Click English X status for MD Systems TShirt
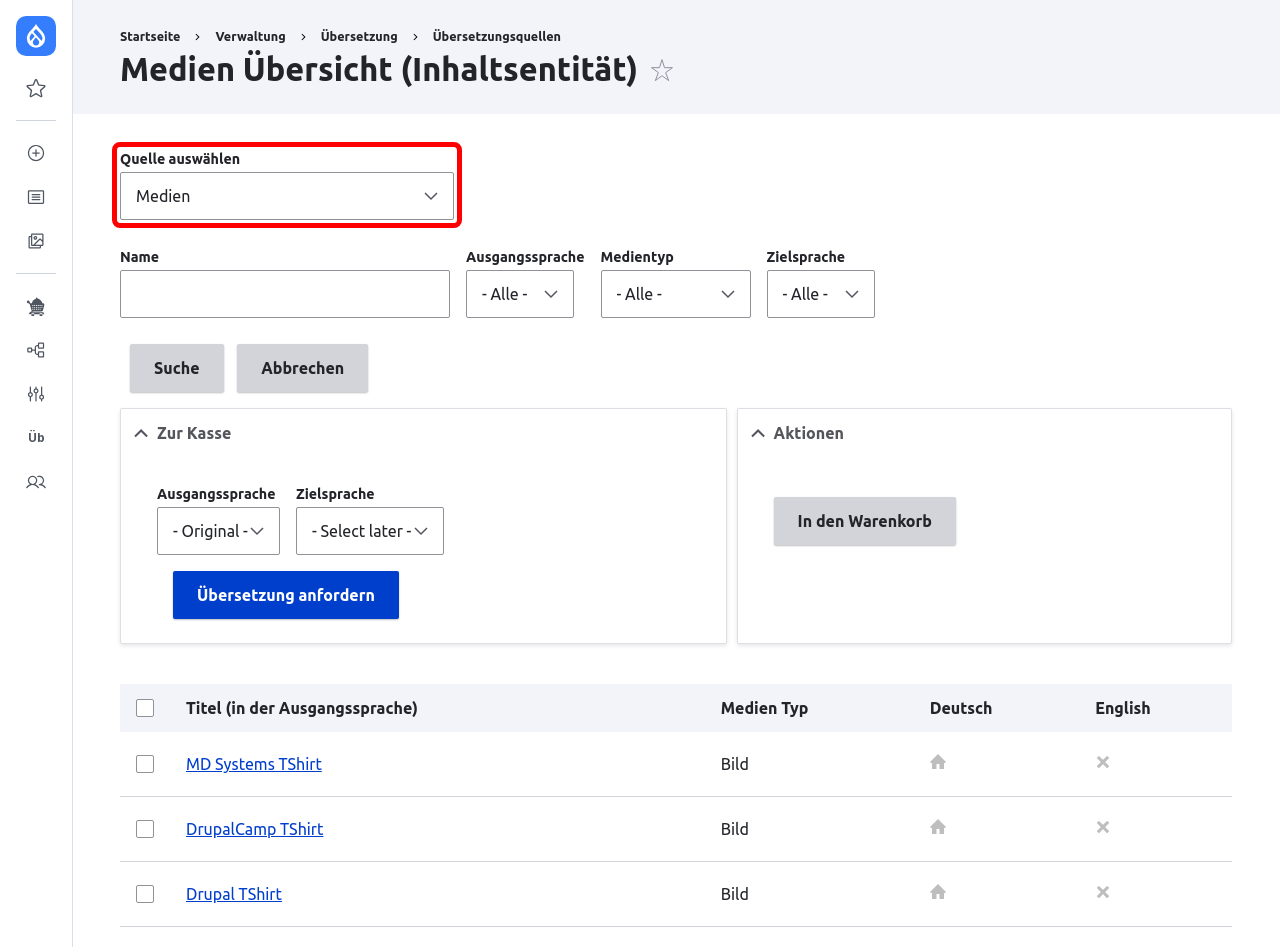 (x=1103, y=762)
